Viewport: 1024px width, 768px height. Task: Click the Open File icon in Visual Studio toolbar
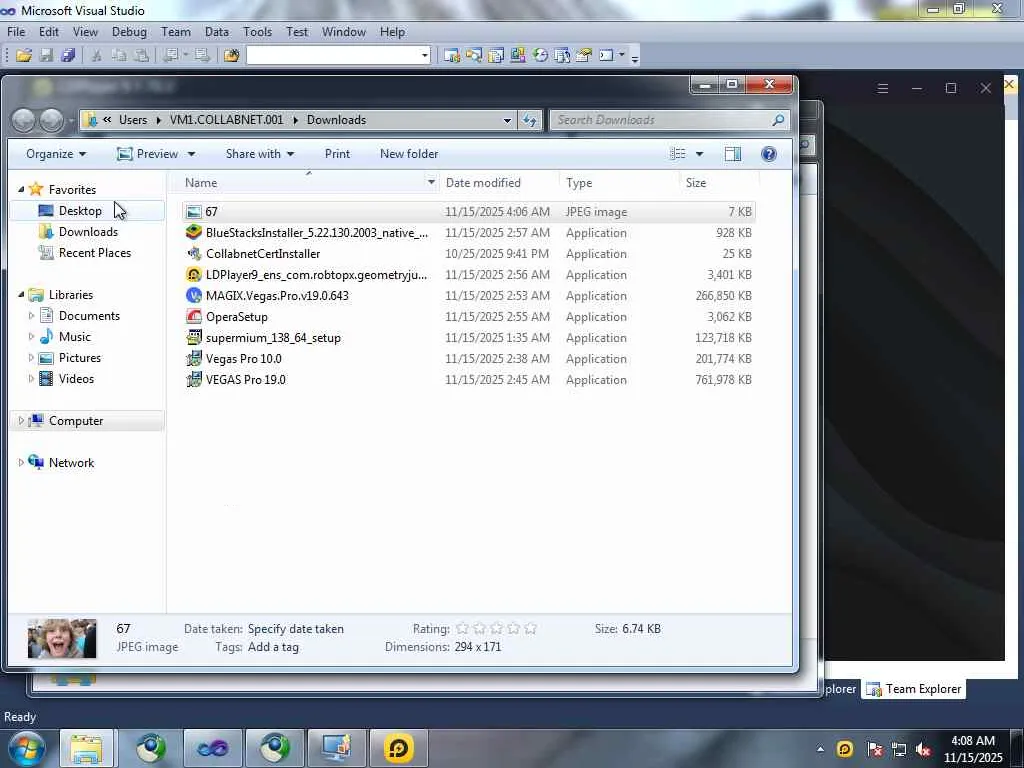pyautogui.click(x=24, y=56)
